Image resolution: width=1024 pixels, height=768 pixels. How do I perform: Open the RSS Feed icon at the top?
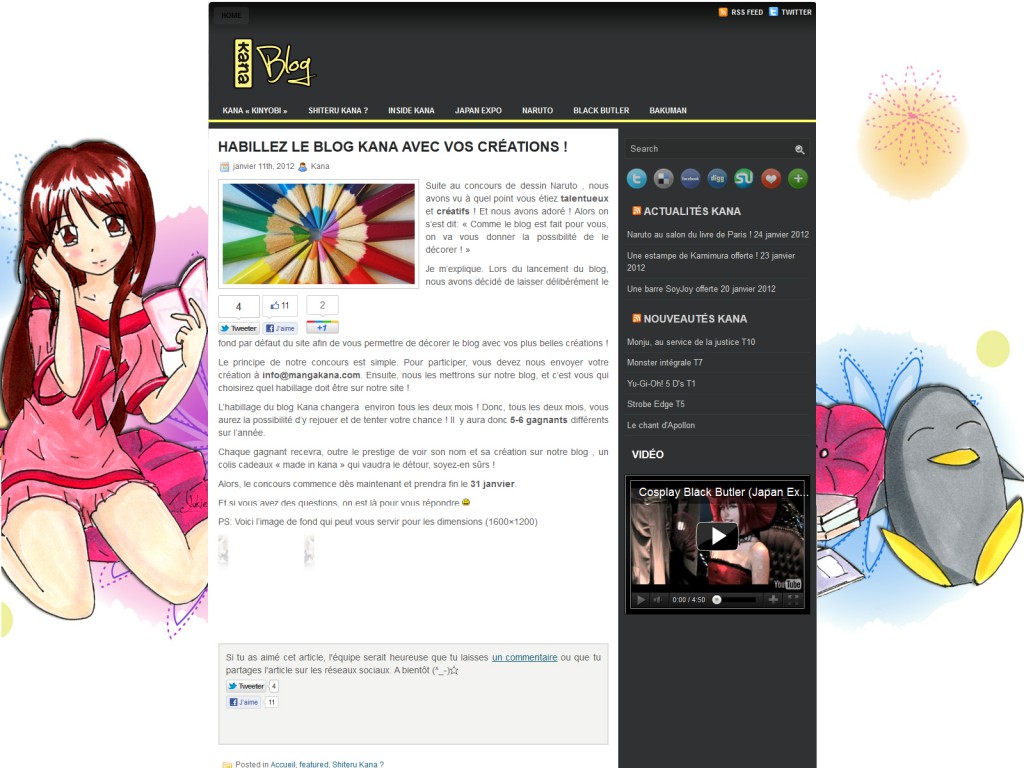point(723,11)
